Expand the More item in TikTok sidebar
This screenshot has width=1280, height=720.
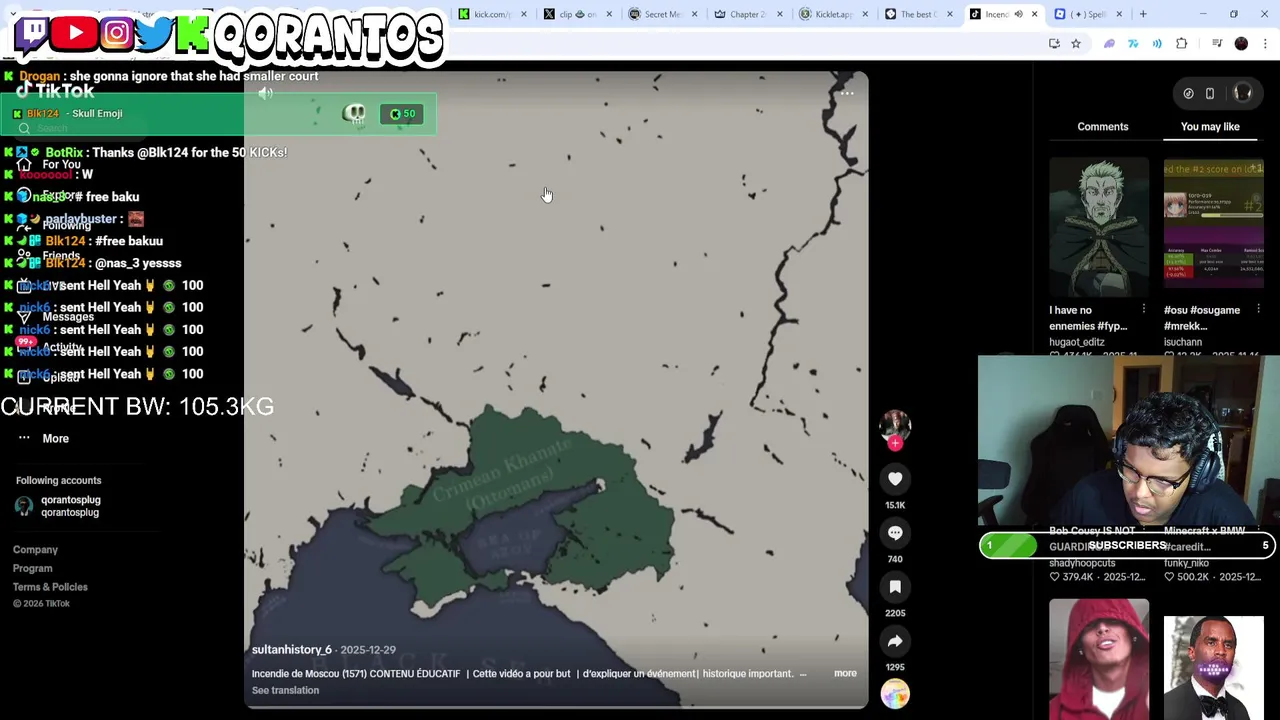[x=56, y=438]
